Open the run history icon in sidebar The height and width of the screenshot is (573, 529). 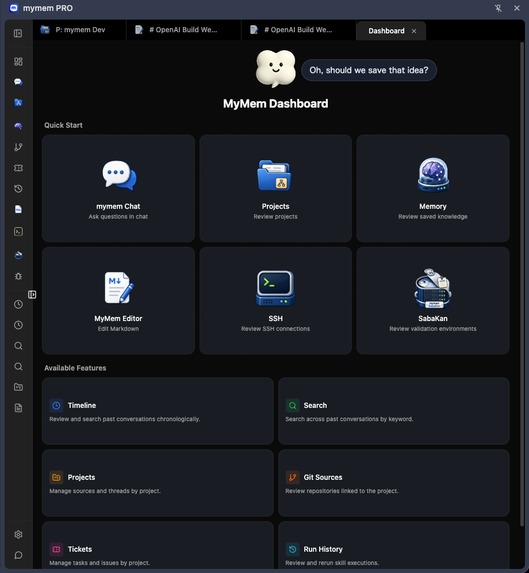point(18,189)
